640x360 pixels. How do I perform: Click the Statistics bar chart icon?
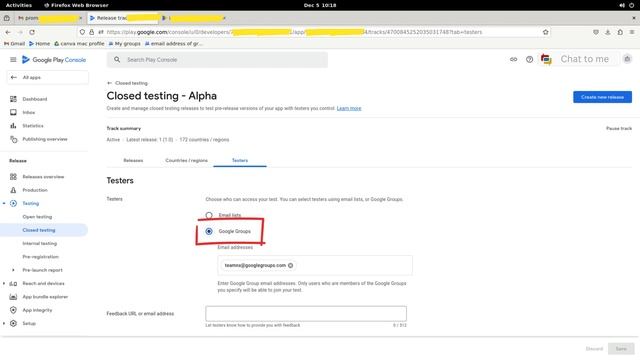pos(13,126)
